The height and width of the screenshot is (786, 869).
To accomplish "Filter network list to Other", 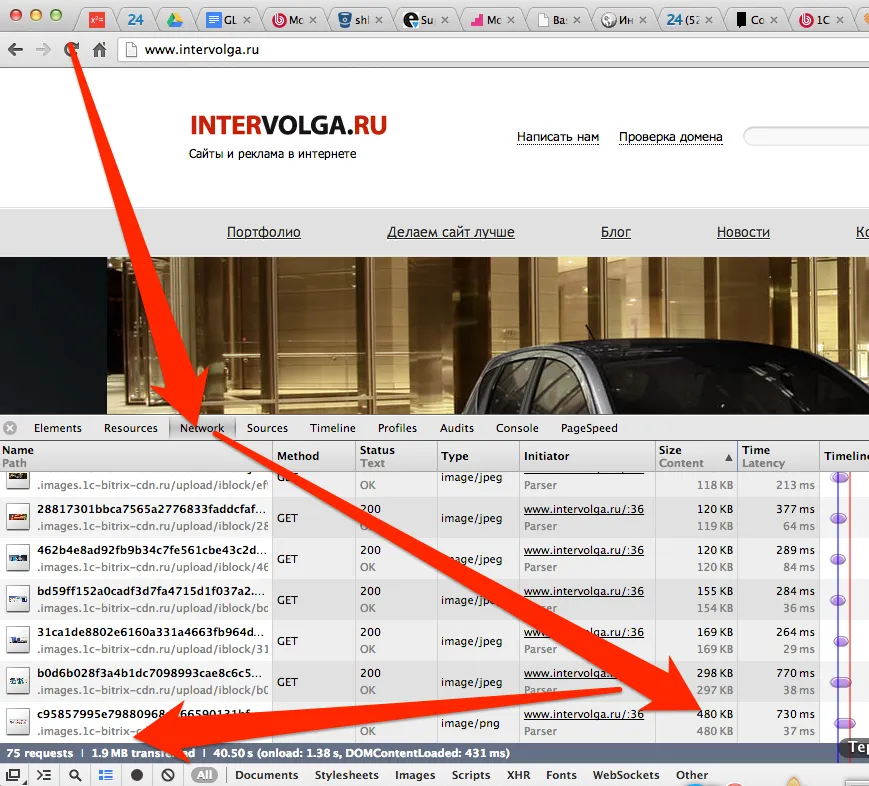I will (692, 775).
